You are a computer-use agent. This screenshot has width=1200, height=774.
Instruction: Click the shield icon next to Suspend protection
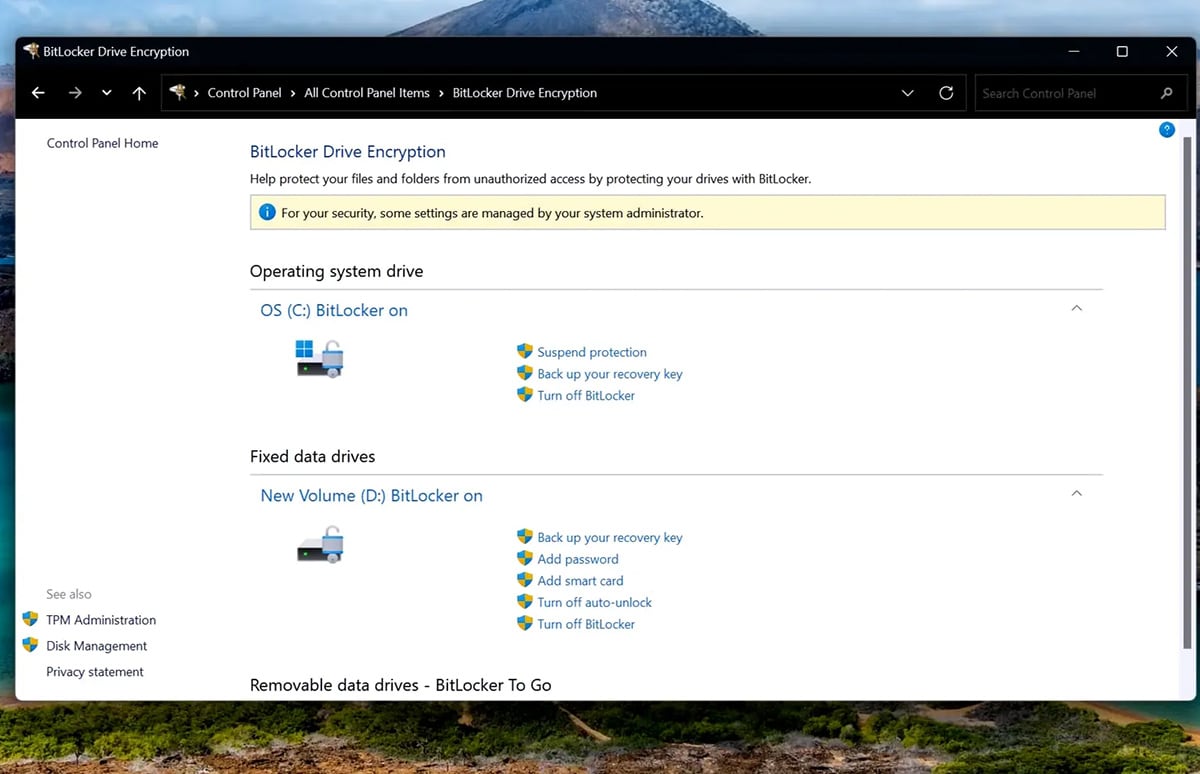click(525, 351)
